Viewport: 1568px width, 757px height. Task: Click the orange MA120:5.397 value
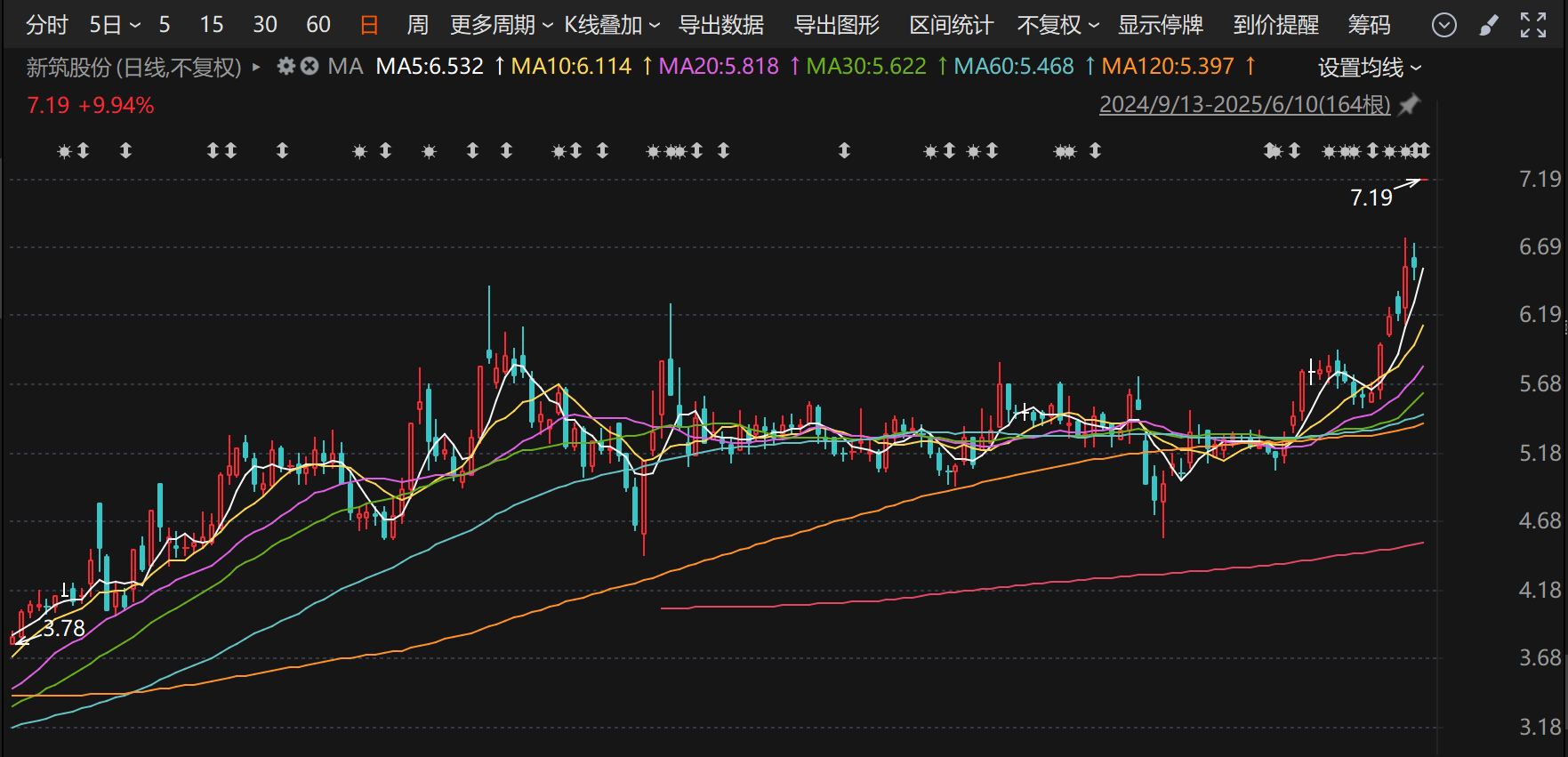click(x=1168, y=67)
